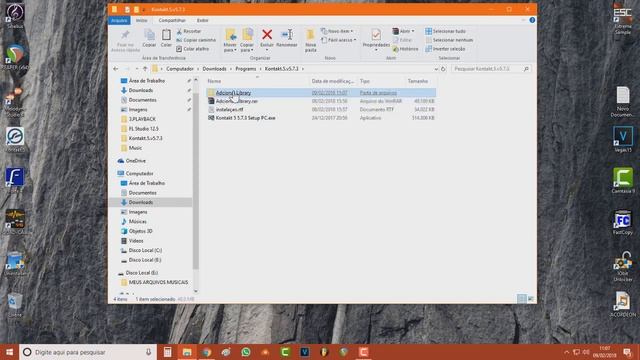Click the refresh button by address bar

(x=443, y=69)
